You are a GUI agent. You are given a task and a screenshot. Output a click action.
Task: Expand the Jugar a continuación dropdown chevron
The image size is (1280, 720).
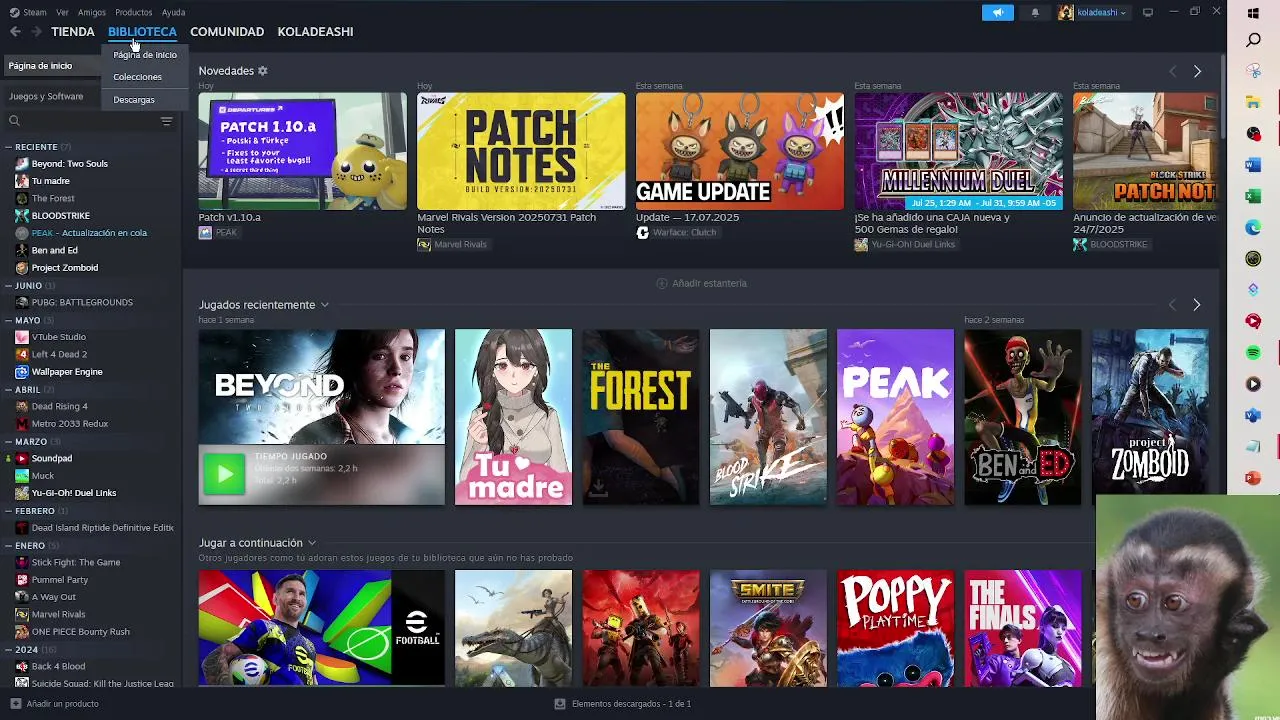(x=312, y=543)
